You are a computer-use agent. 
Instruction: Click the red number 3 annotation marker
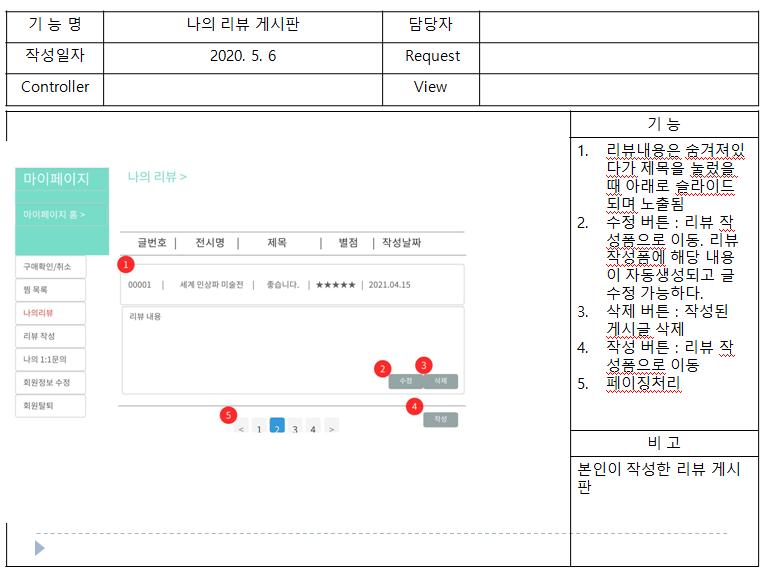[x=424, y=365]
